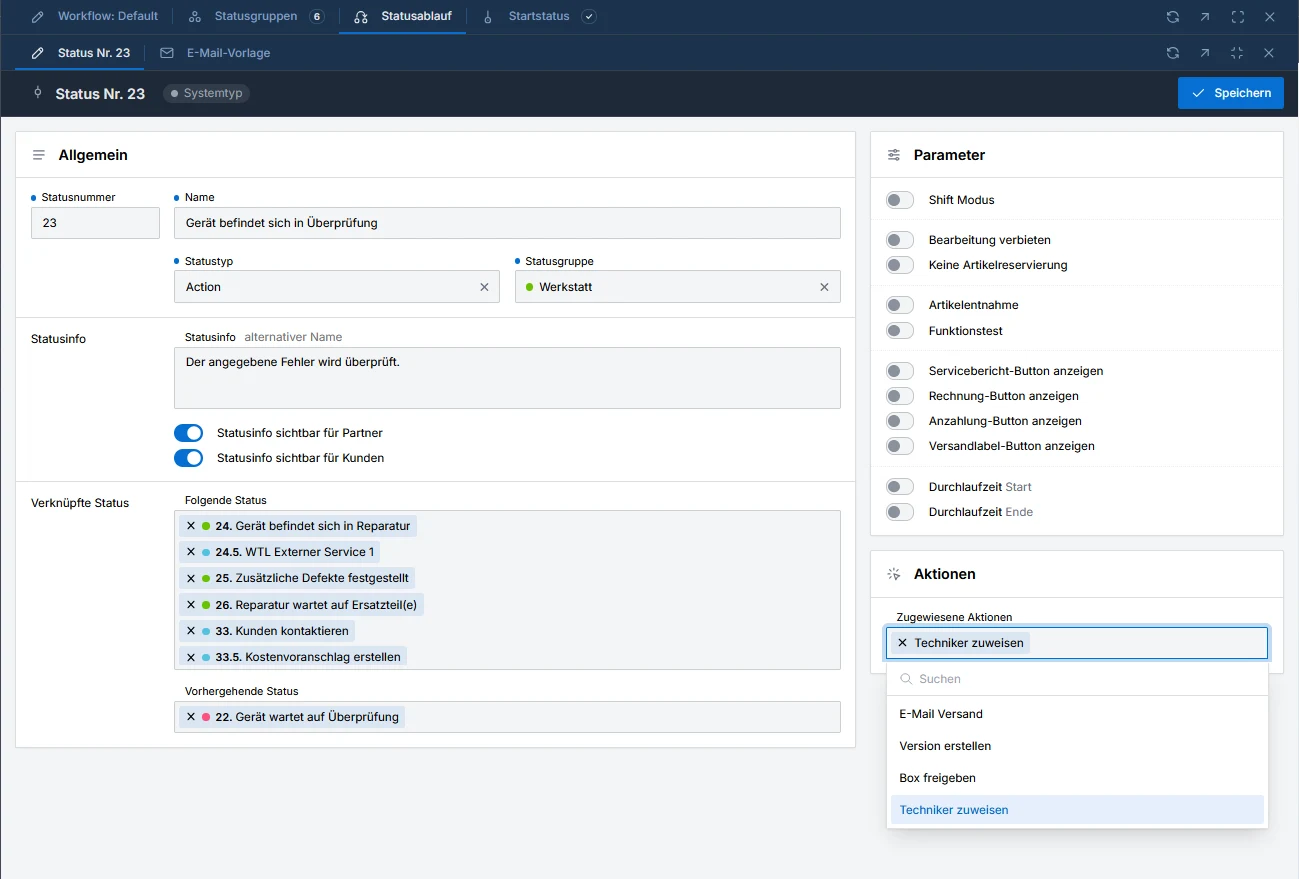Click fullscreen expand icon in top bar
This screenshot has height=879, width=1299.
click(1238, 17)
